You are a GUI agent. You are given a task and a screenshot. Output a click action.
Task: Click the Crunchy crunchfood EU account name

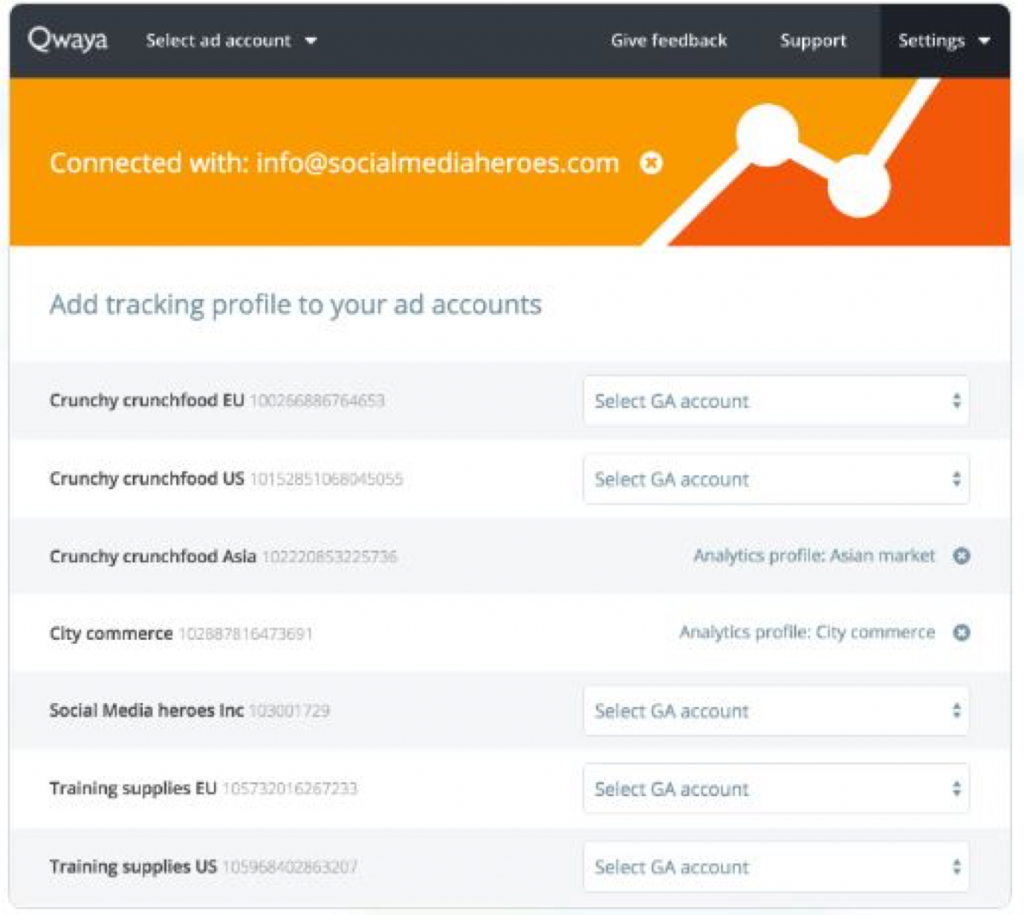pyautogui.click(x=147, y=400)
